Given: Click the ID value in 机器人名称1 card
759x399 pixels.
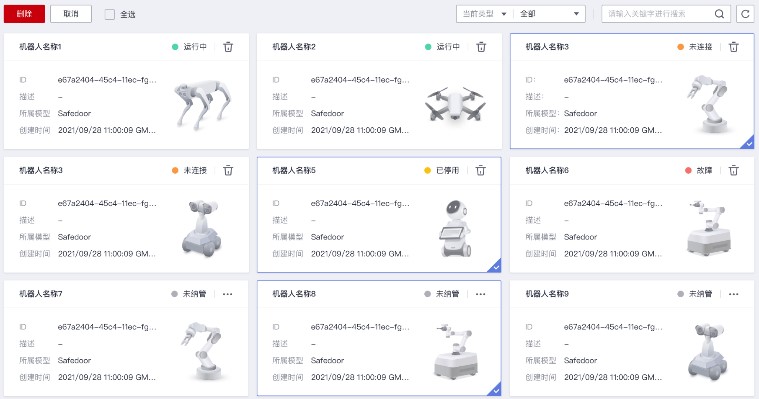Looking at the screenshot, I should (x=107, y=80).
